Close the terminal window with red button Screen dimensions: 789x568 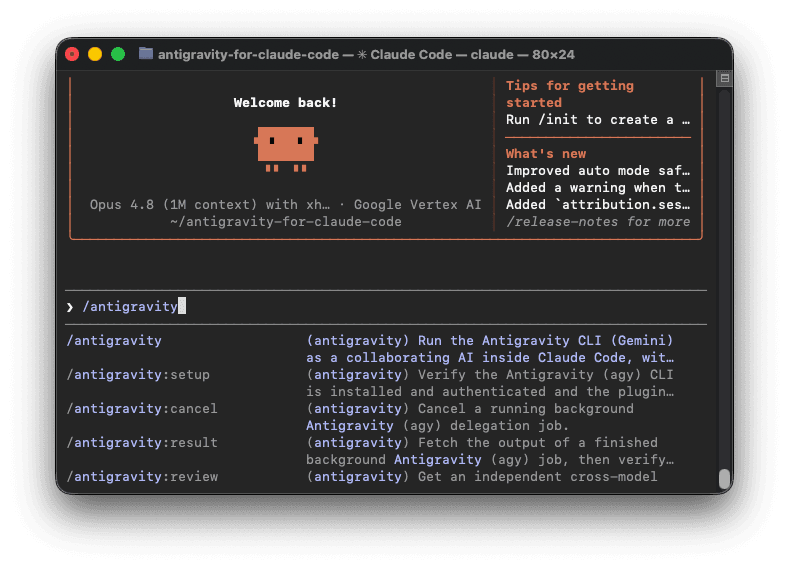coord(72,54)
